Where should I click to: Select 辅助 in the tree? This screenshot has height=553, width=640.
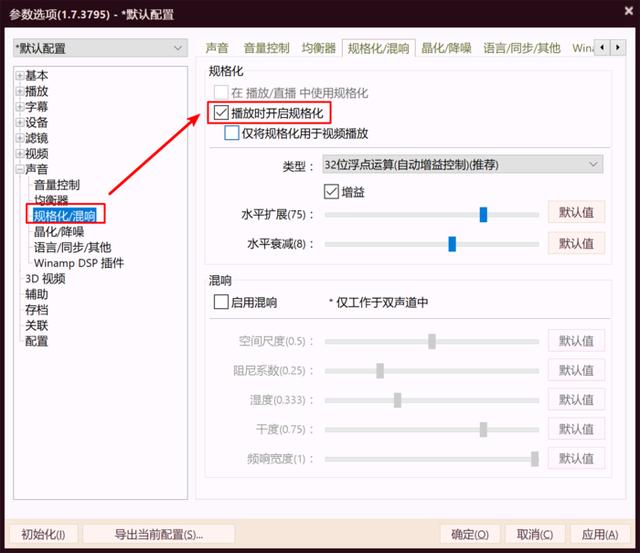37,294
